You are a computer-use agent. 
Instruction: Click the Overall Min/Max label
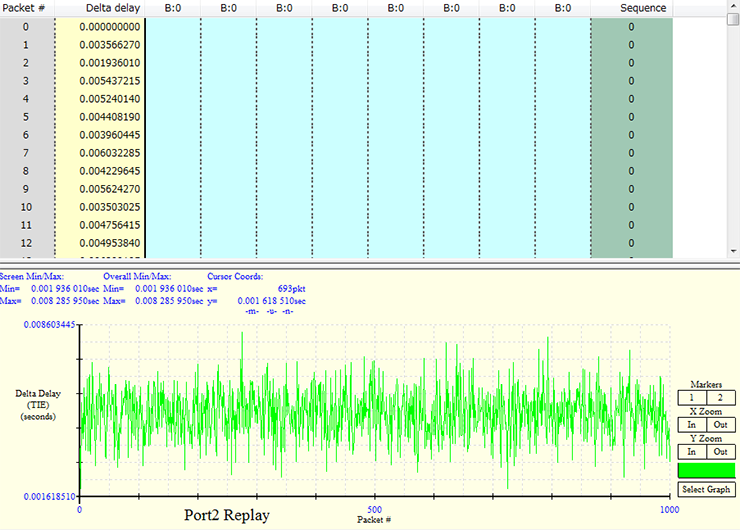pos(137,277)
